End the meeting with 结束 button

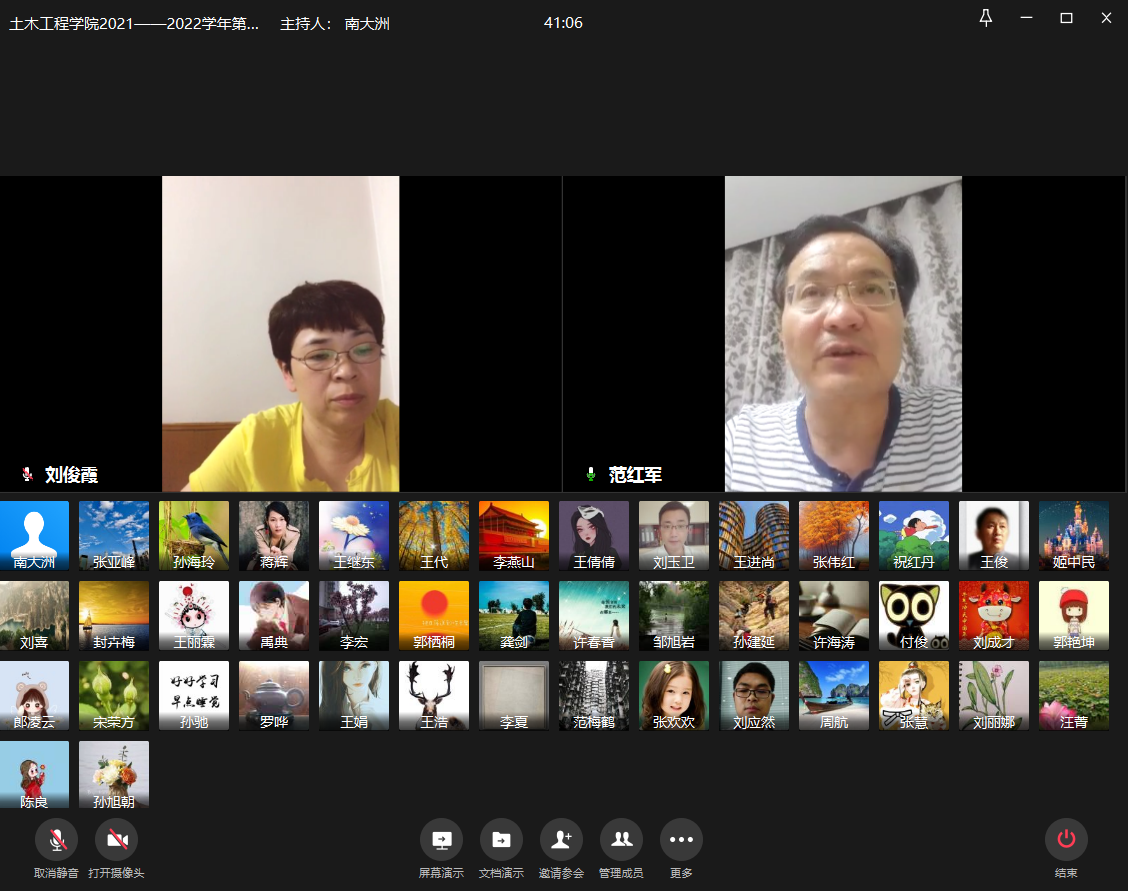(1066, 840)
